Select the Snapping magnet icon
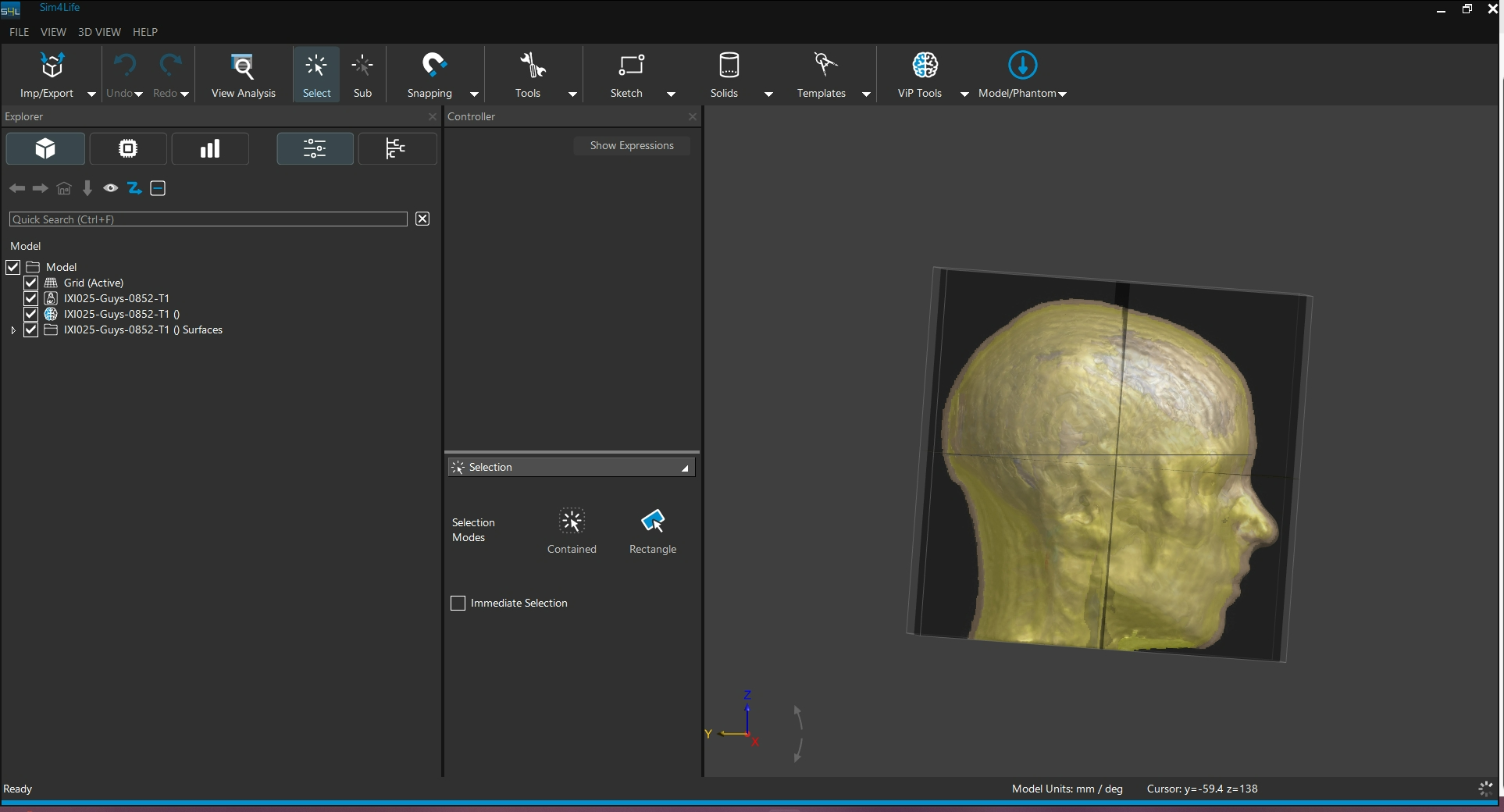This screenshot has width=1504, height=812. pos(433,66)
